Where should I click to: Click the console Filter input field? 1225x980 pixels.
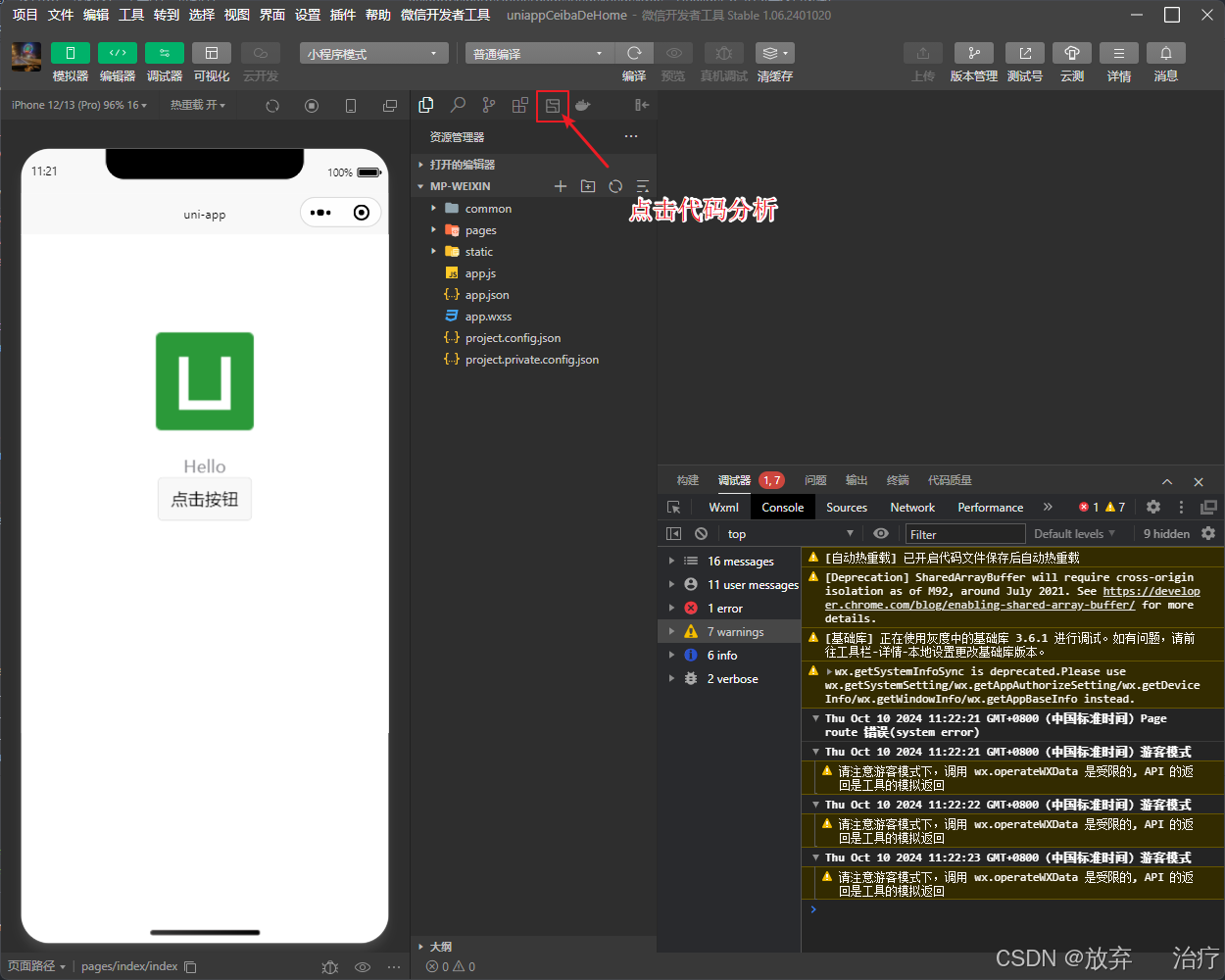965,534
